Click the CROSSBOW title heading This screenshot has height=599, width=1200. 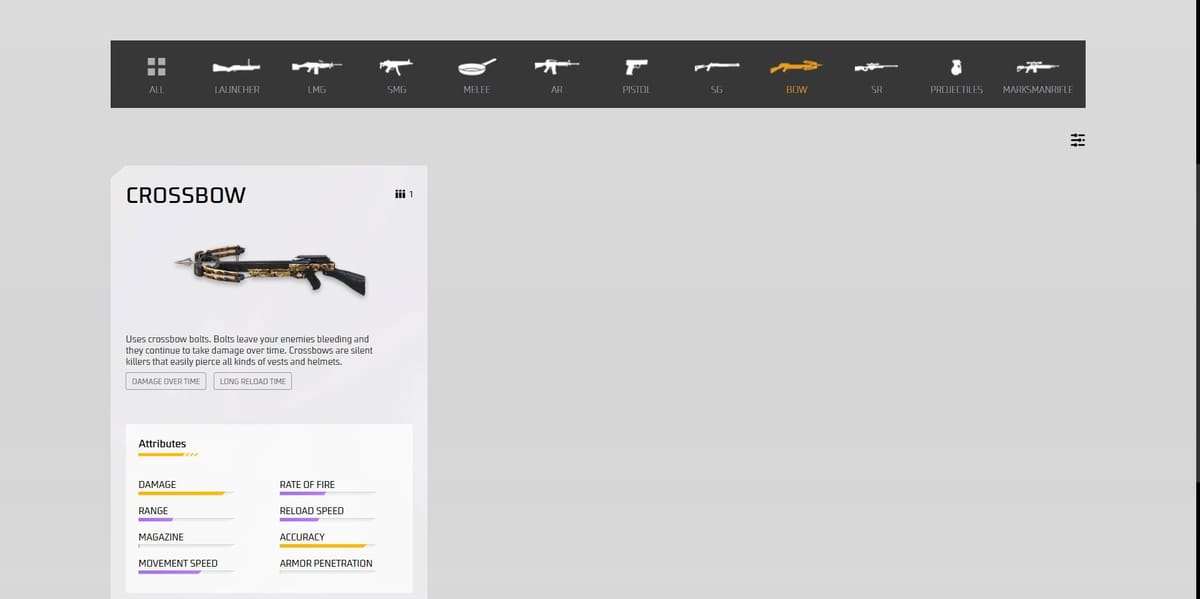coord(185,195)
